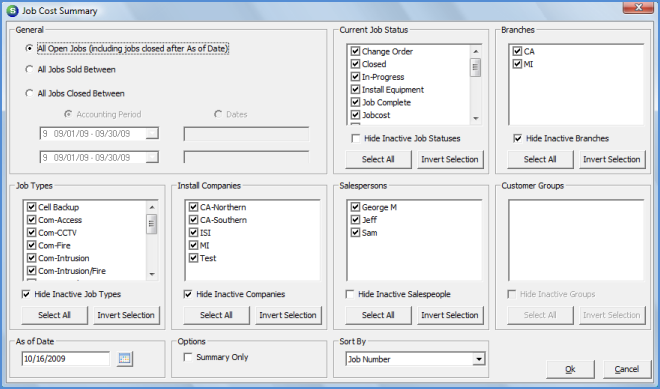Click the Cancel button
This screenshot has width=660, height=389.
tap(627, 369)
